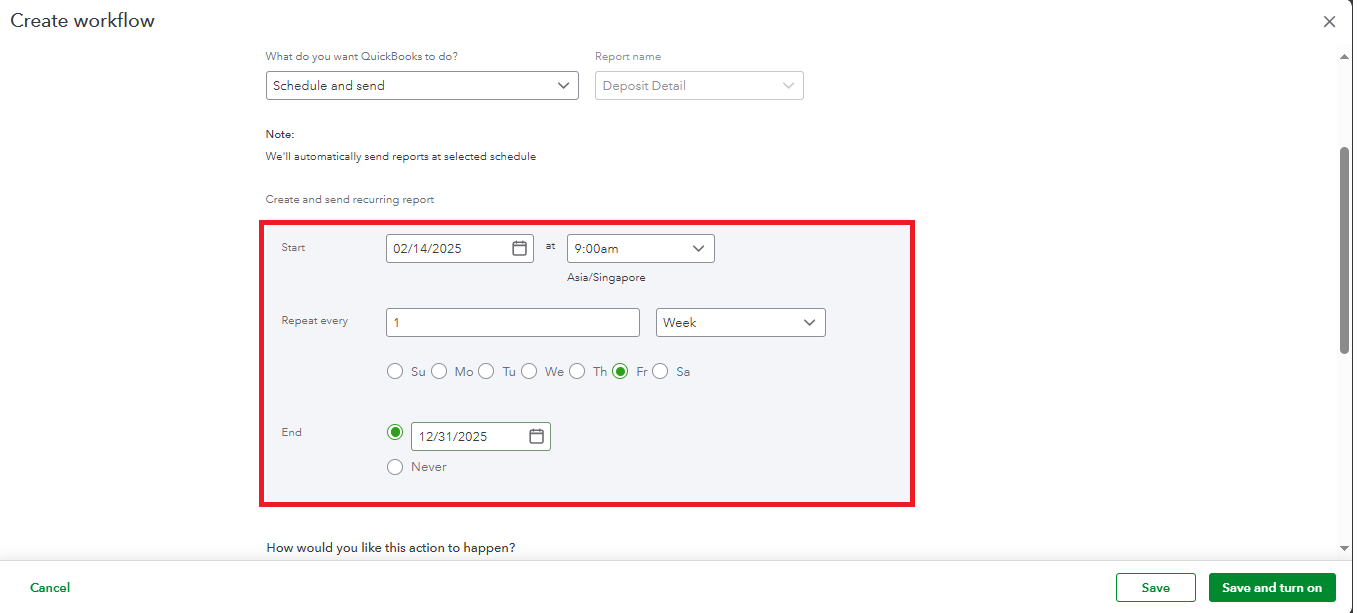The height and width of the screenshot is (613, 1358).
Task: Click the 12/31/2025 end date field
Action: (x=480, y=436)
